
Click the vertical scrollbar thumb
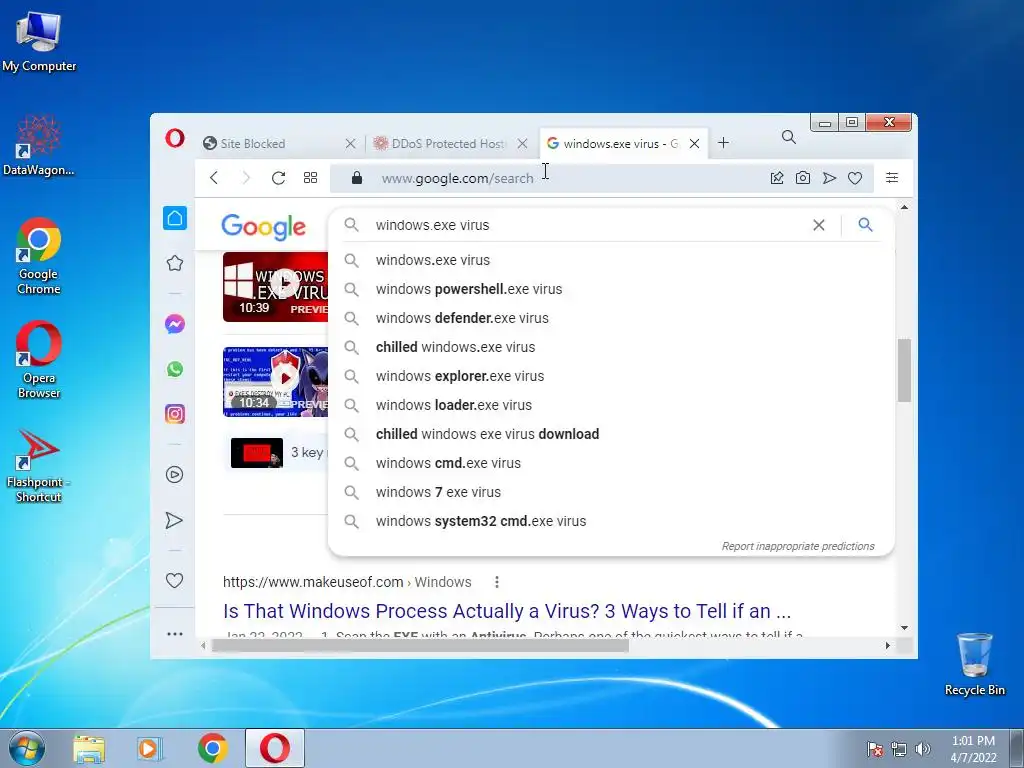pyautogui.click(x=904, y=370)
